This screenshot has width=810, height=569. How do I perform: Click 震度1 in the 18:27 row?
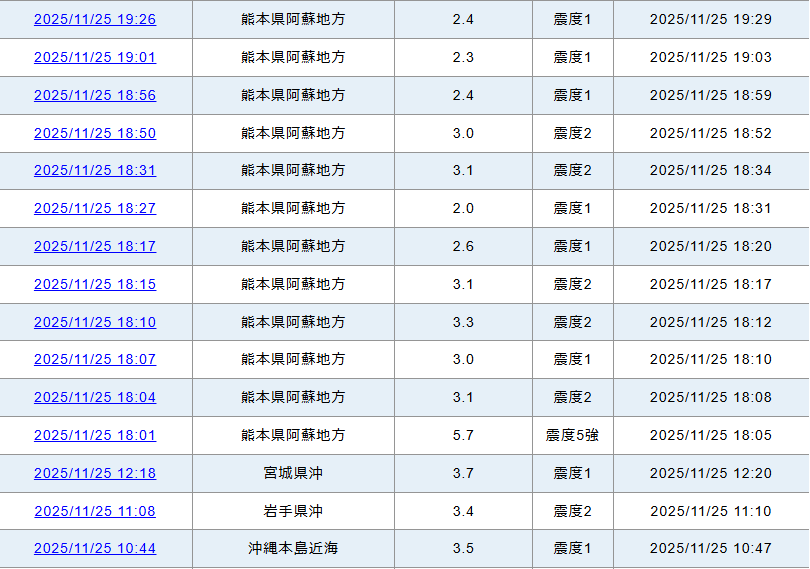[x=572, y=208]
